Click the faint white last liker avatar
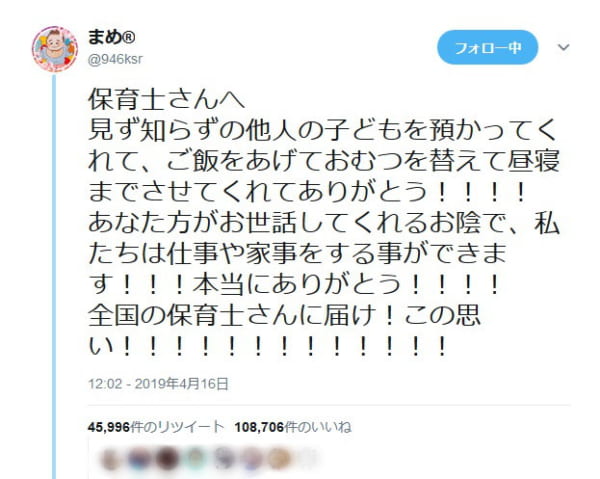The image size is (600, 479). pos(307,459)
